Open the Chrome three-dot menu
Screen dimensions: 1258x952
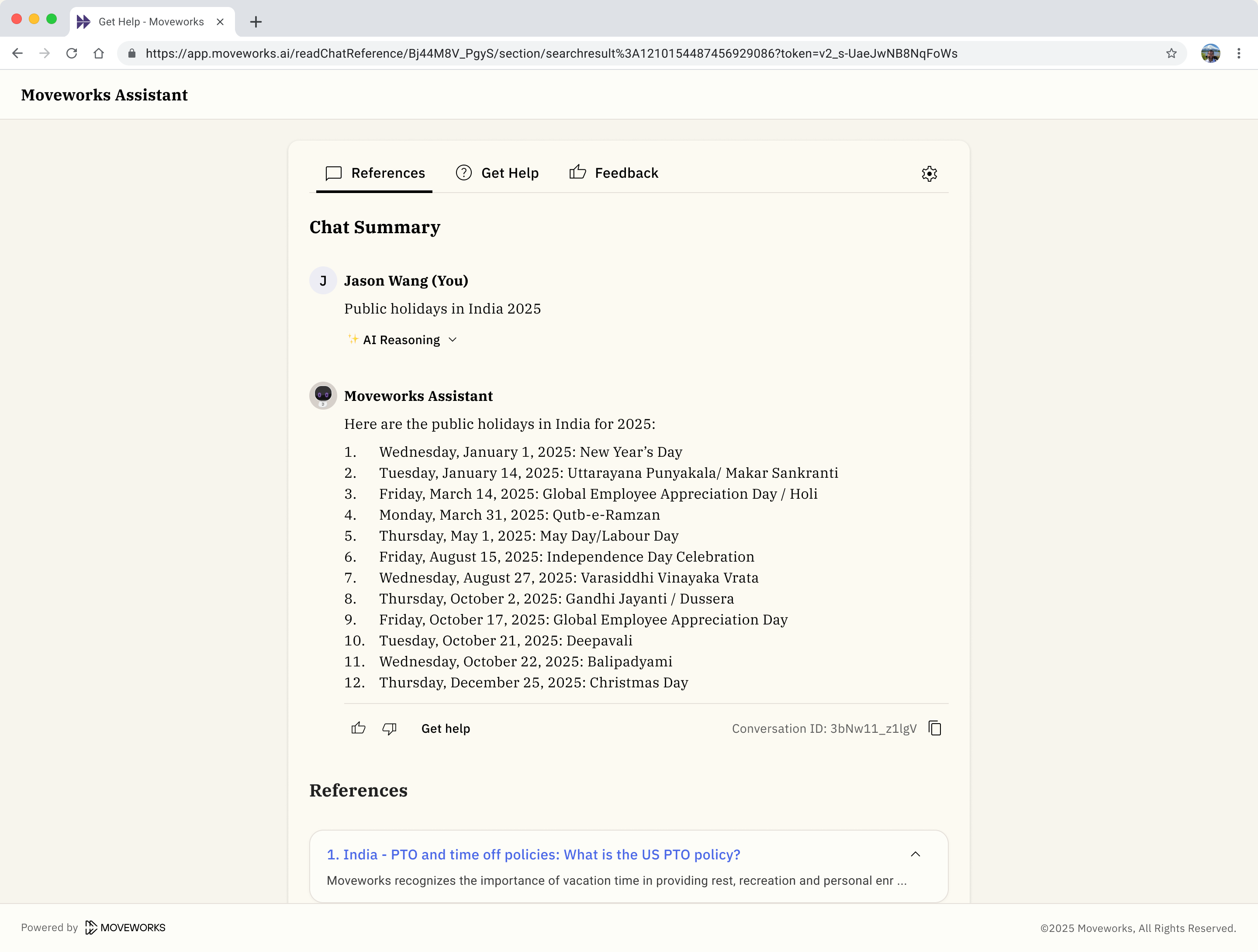[1239, 53]
